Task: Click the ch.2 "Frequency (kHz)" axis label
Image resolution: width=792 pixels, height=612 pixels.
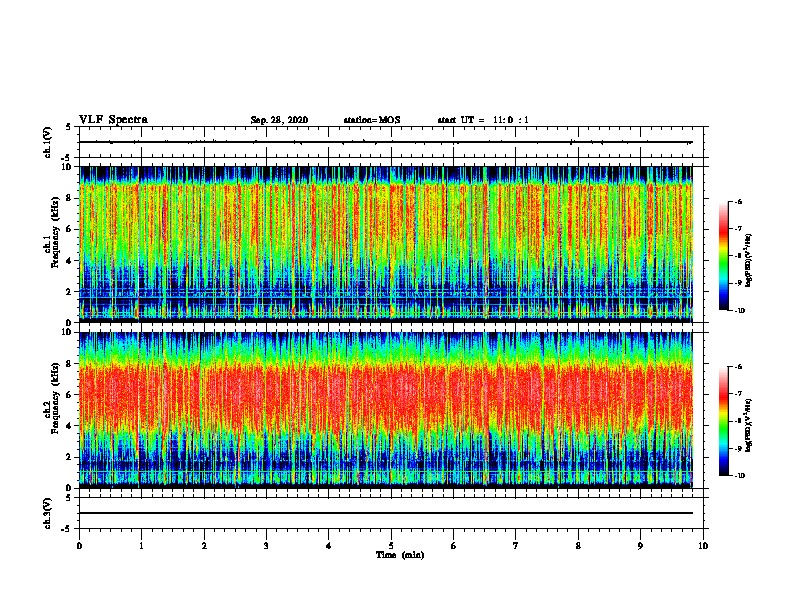Action: (x=55, y=398)
